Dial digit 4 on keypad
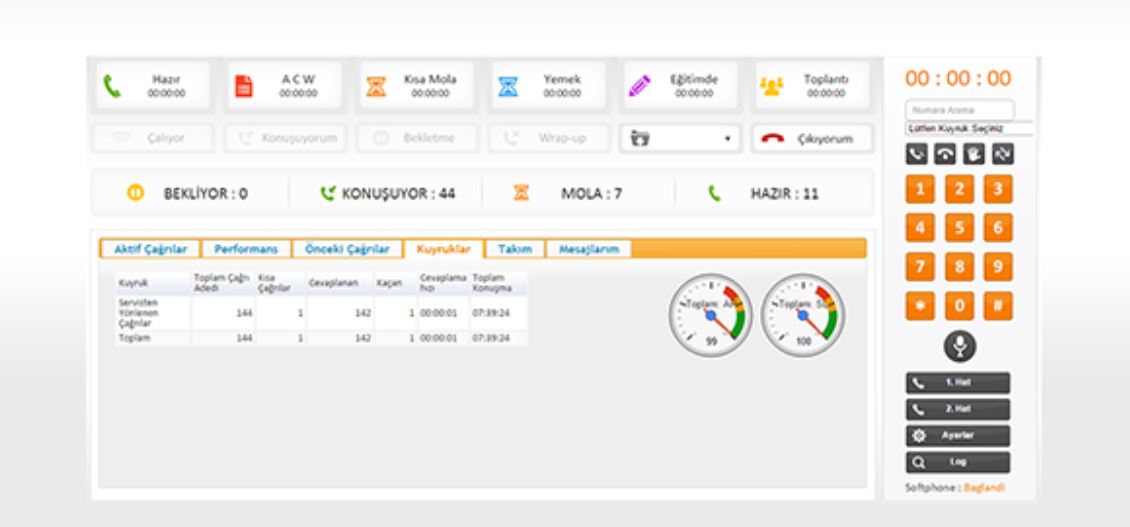 pos(920,229)
